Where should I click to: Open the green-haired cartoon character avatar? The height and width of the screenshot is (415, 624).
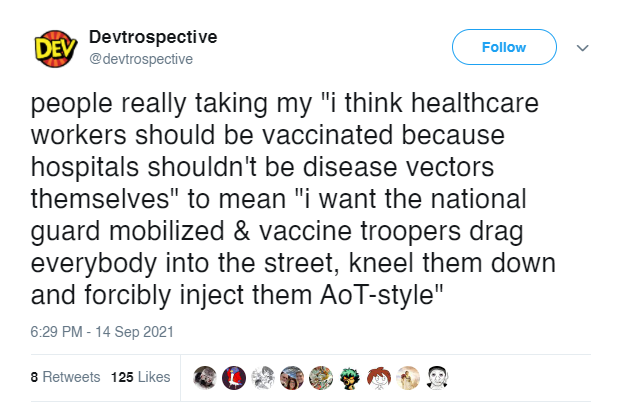tap(350, 378)
